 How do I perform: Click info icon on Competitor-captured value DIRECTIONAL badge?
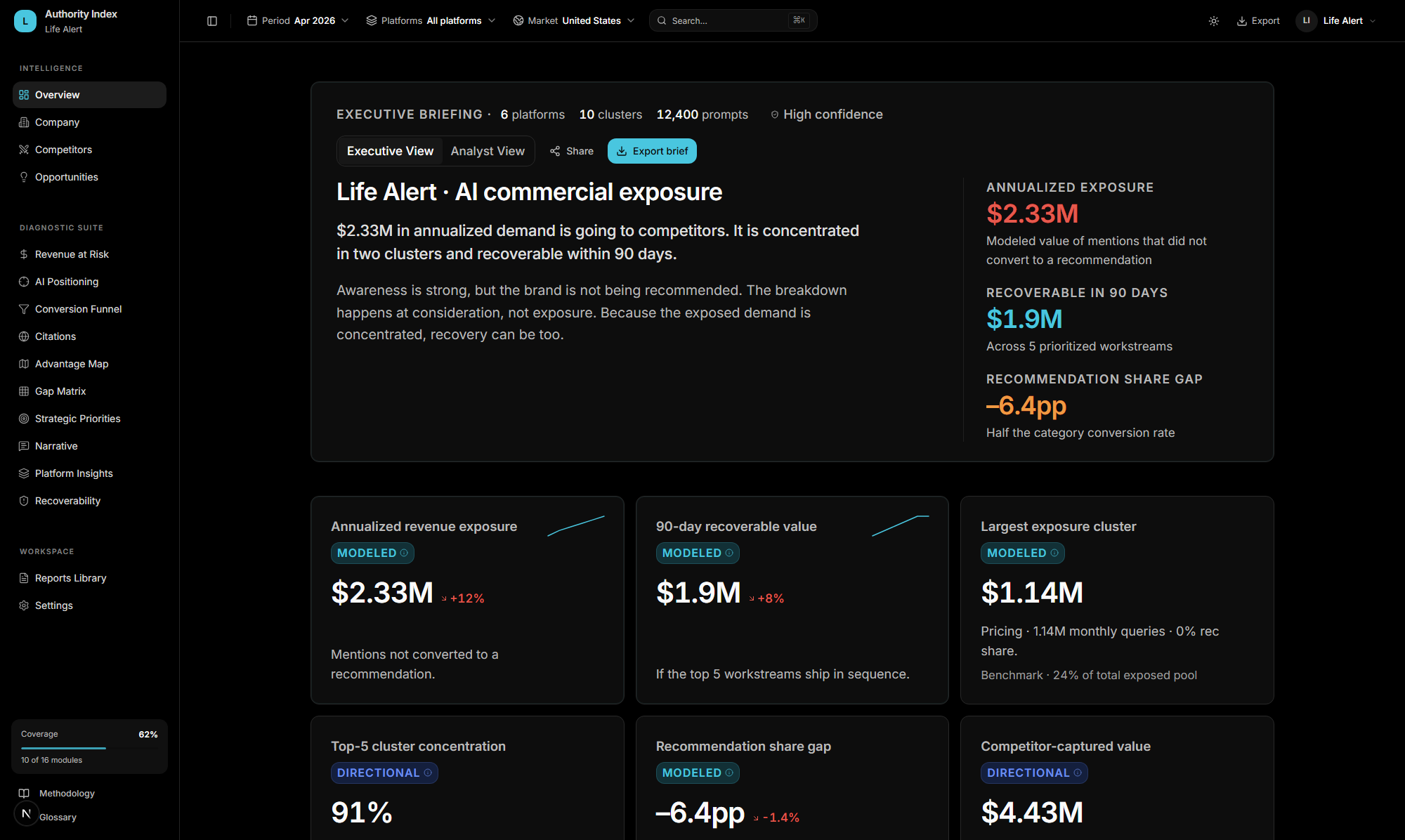[x=1078, y=773]
